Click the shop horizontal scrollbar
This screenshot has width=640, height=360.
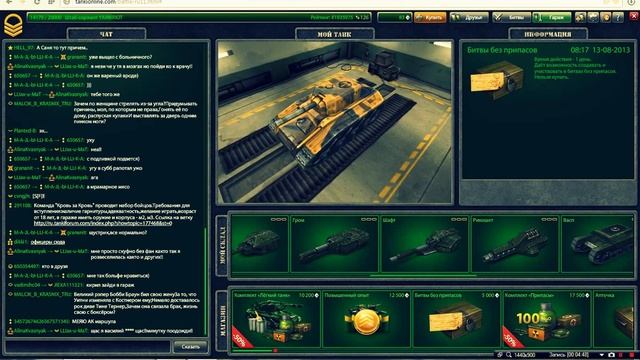click(x=253, y=351)
